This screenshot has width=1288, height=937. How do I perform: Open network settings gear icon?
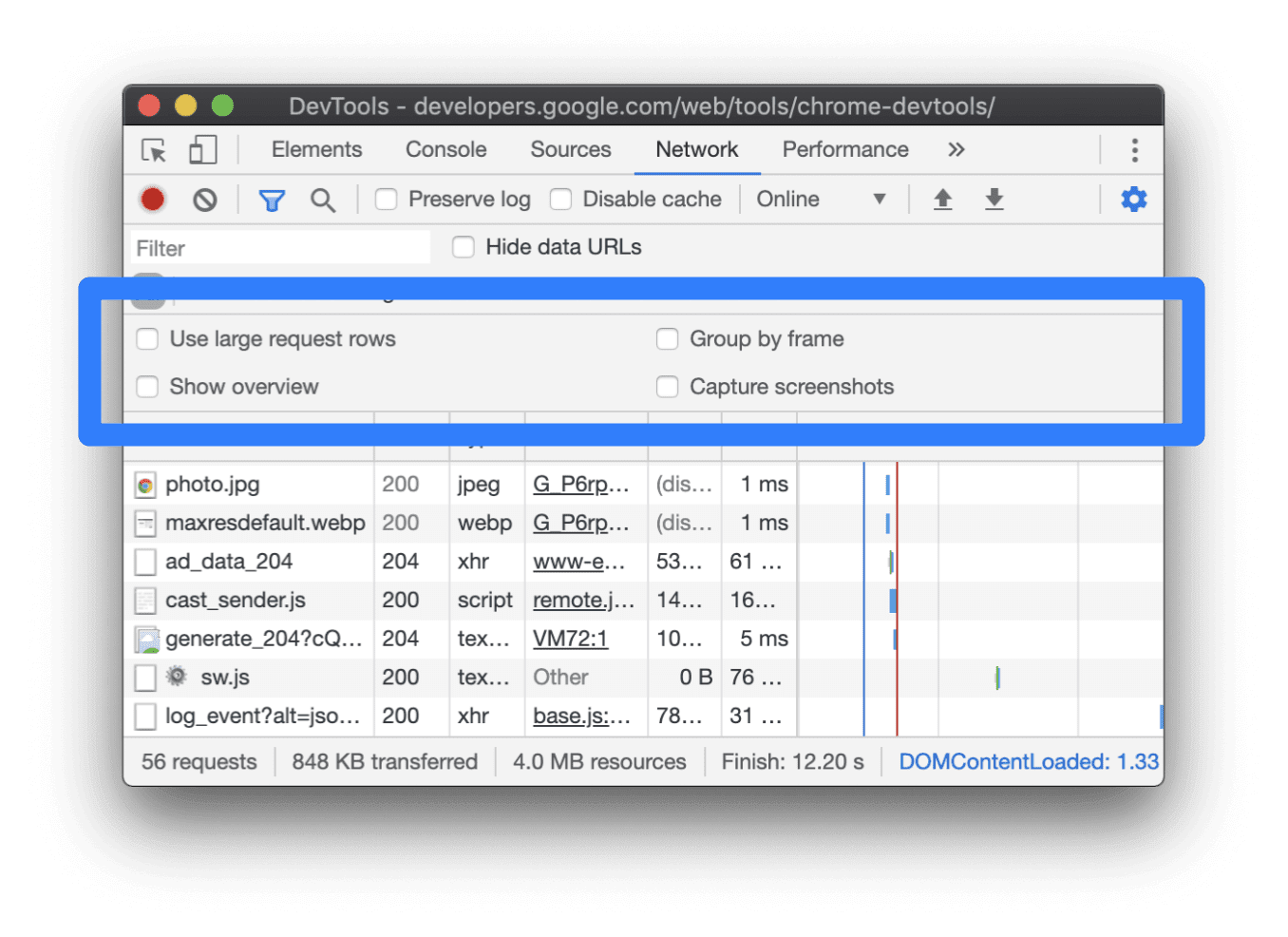pos(1133,200)
